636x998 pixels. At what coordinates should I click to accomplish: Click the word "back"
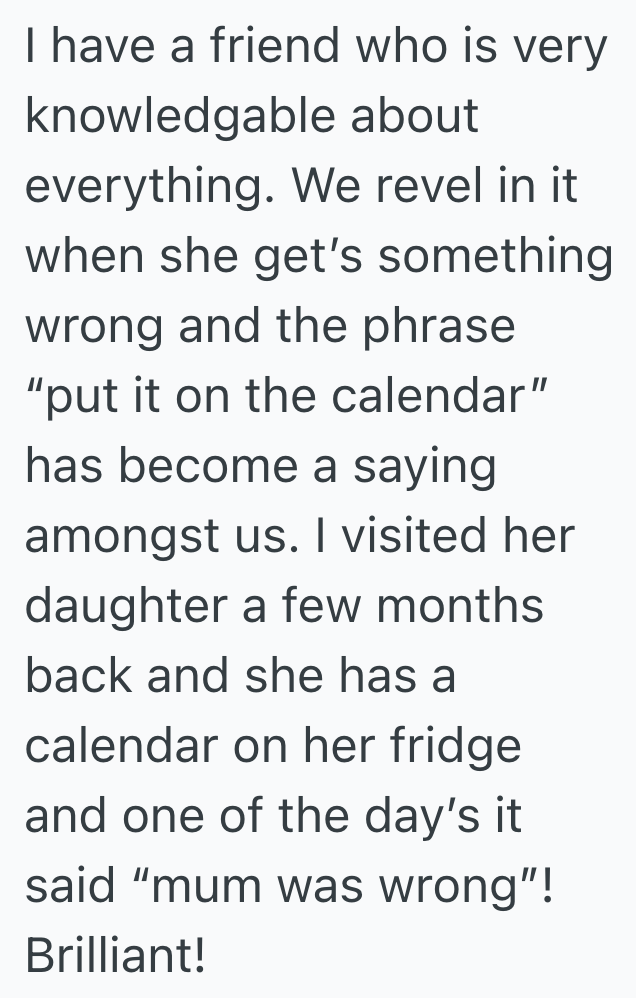(79, 676)
